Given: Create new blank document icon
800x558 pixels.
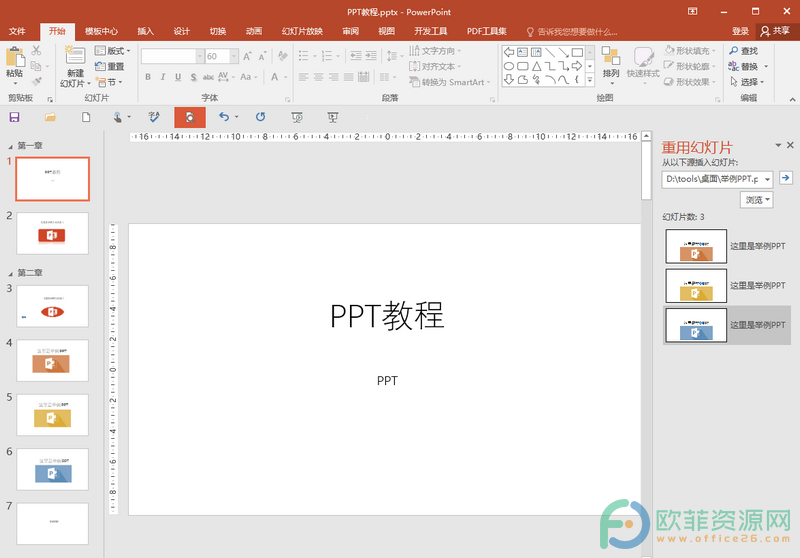Looking at the screenshot, I should [x=86, y=117].
